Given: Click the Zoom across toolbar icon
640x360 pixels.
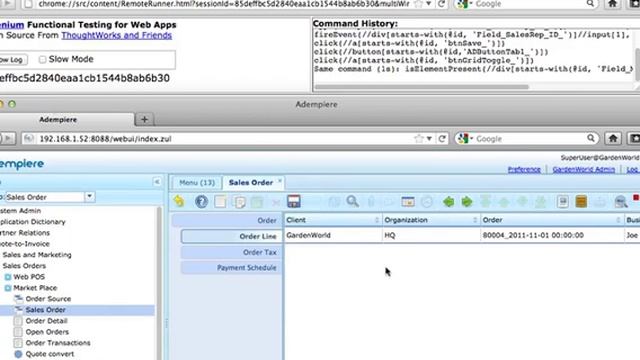Looking at the screenshot, I should point(621,202).
